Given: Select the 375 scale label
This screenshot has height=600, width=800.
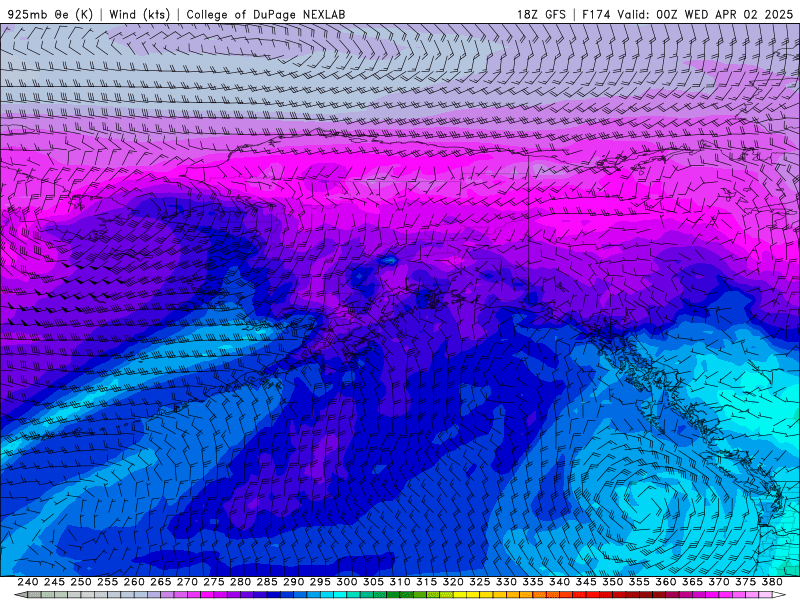Looking at the screenshot, I should 745,582.
